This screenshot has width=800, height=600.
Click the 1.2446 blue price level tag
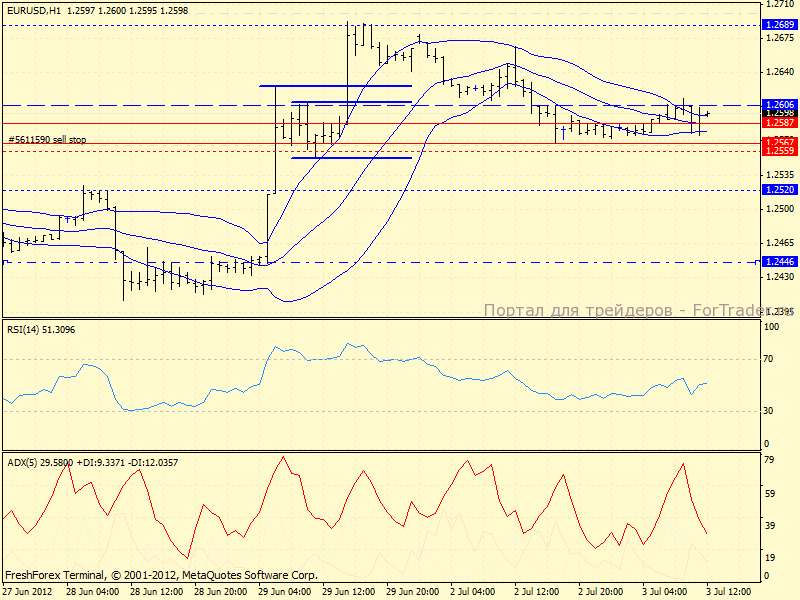click(x=780, y=262)
